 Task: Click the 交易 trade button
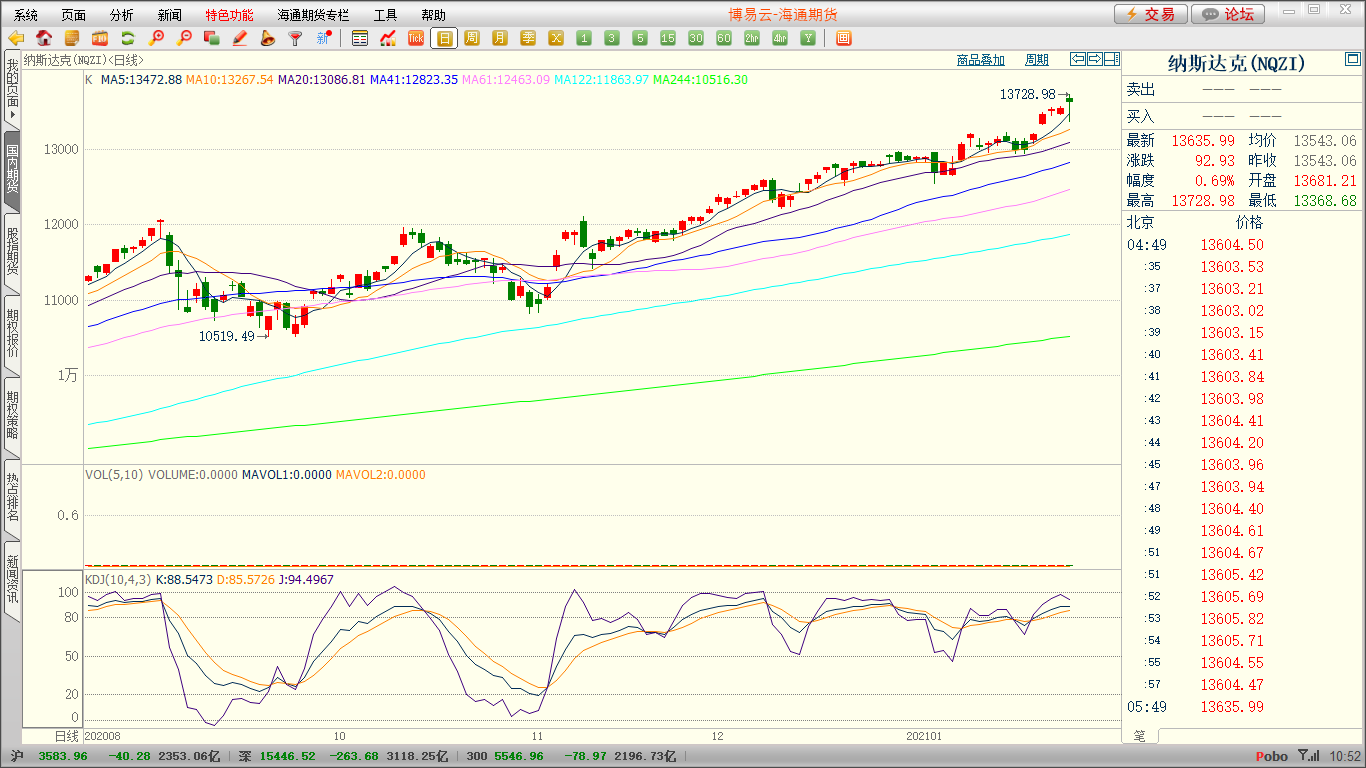1151,14
